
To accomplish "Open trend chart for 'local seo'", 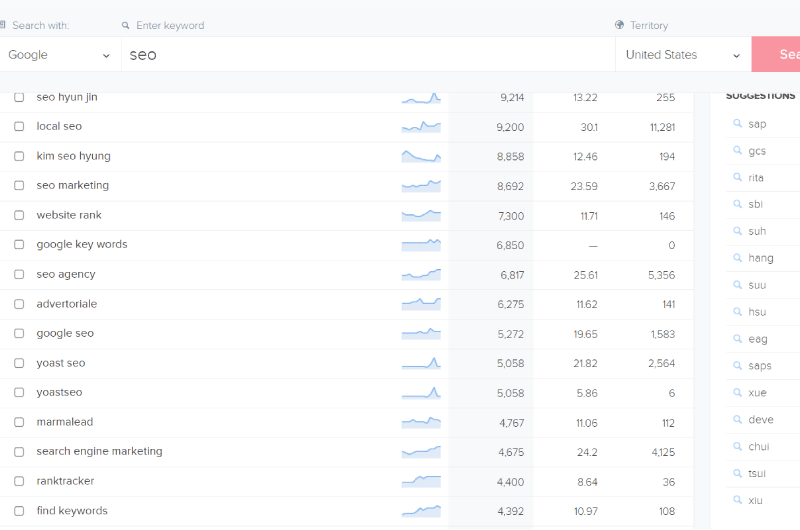I will pos(421,127).
